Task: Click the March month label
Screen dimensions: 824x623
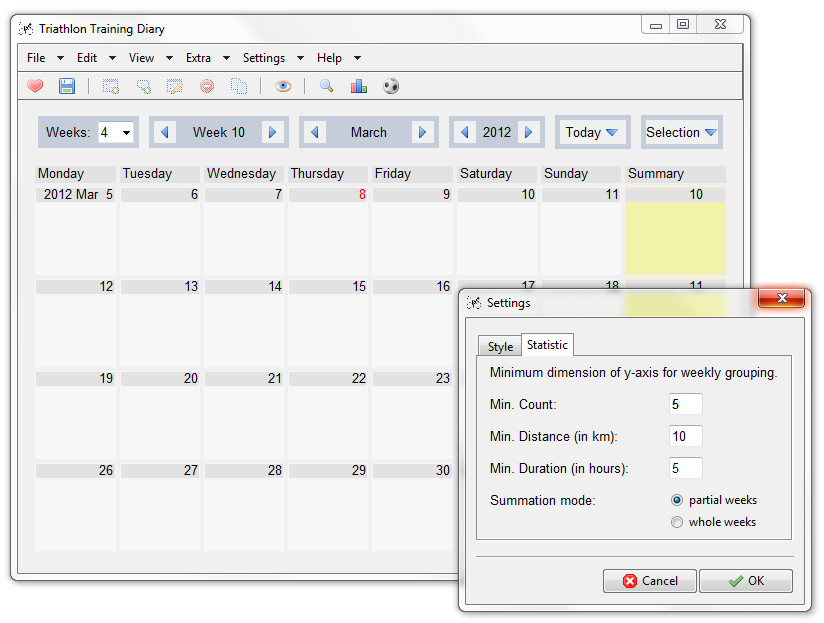Action: pos(368,132)
